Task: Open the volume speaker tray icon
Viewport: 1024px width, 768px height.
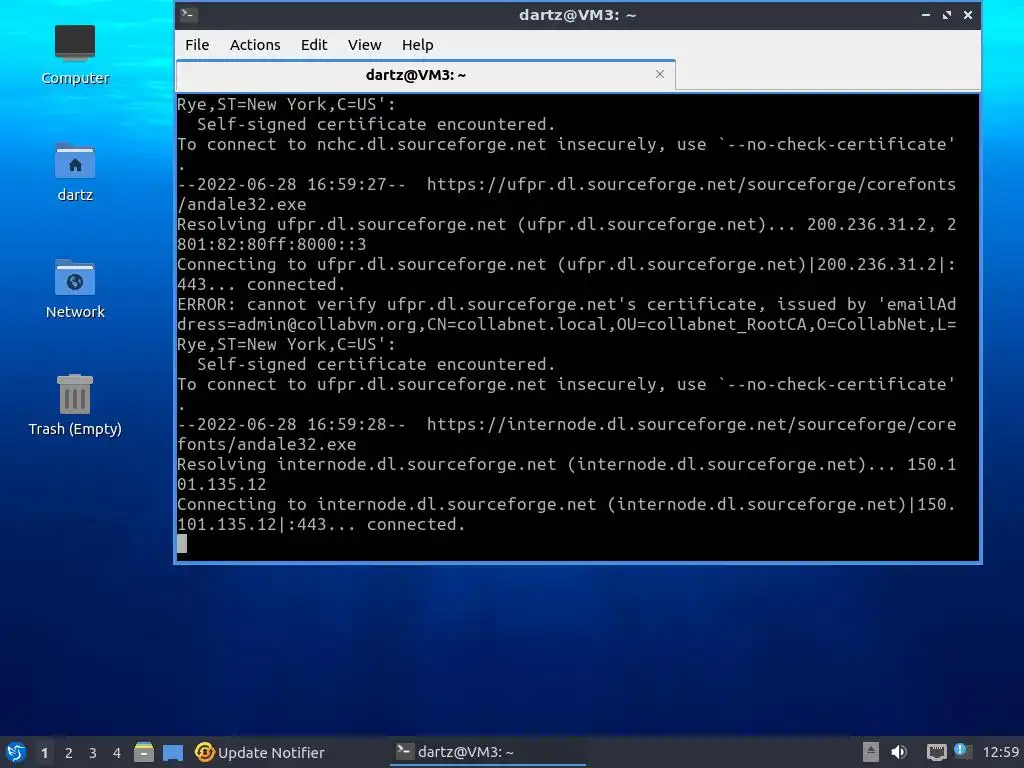Action: [899, 752]
